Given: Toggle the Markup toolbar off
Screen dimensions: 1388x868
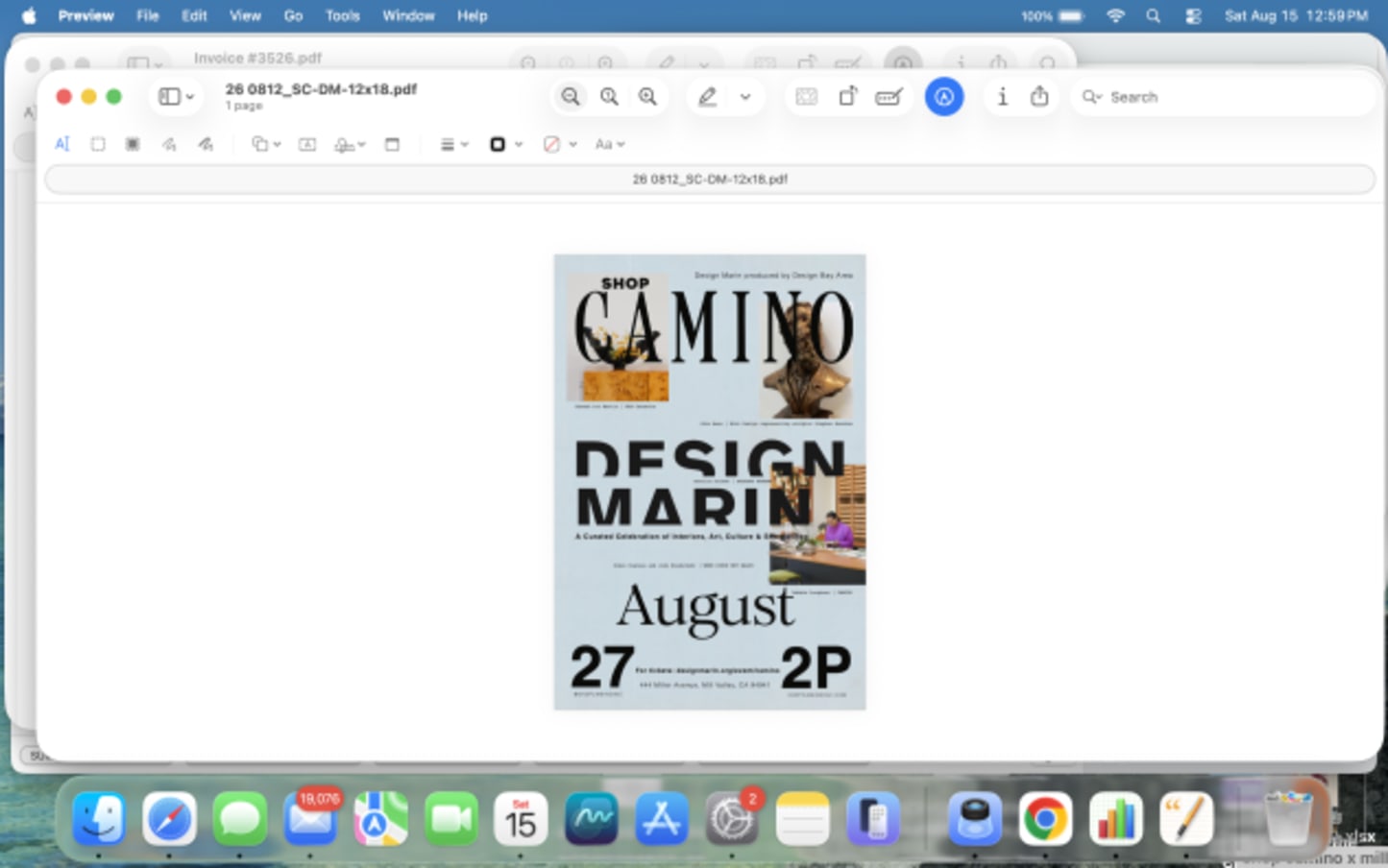Looking at the screenshot, I should 944,96.
